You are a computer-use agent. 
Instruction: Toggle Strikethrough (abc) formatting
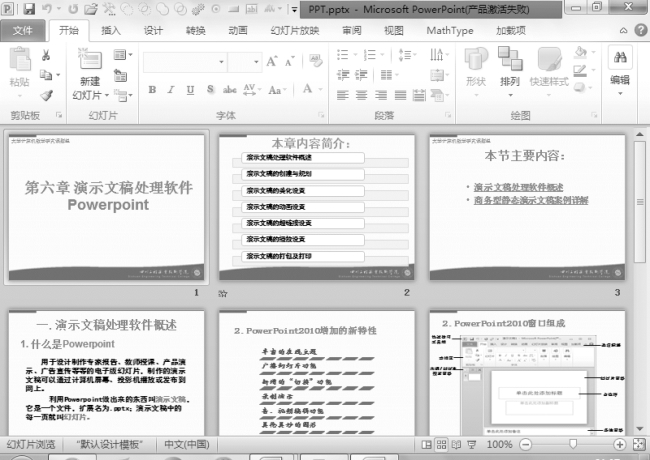click(230, 90)
